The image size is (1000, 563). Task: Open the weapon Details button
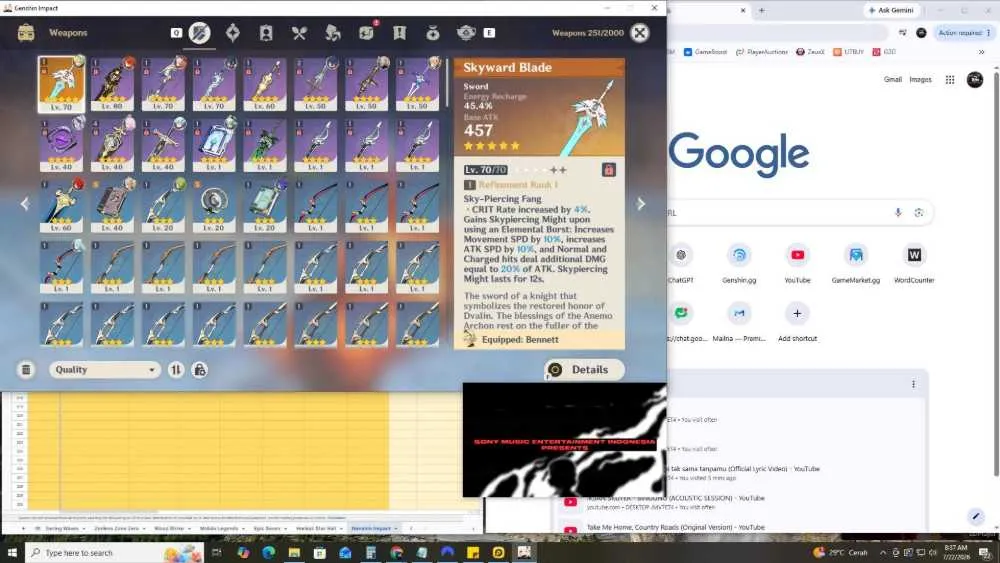[584, 369]
